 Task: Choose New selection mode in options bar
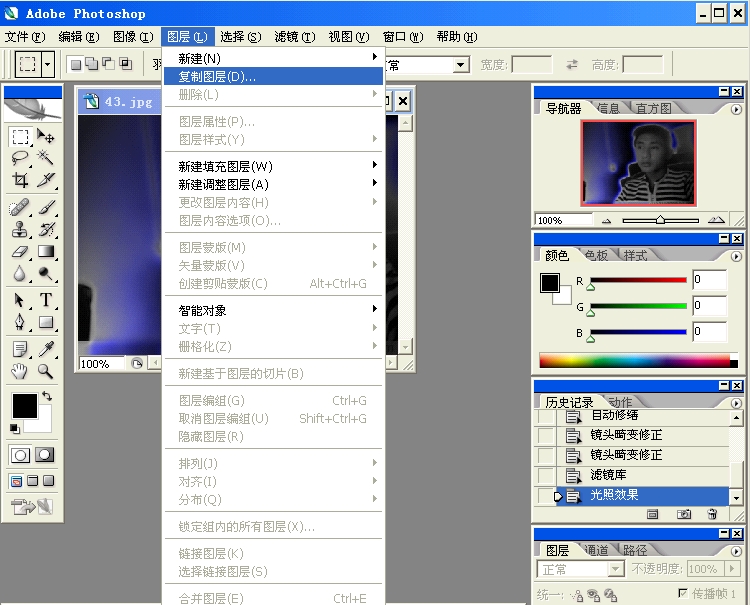coord(76,64)
